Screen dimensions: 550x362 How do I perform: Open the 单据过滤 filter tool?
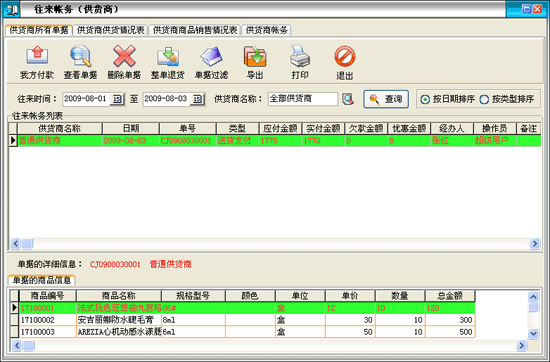212,56
